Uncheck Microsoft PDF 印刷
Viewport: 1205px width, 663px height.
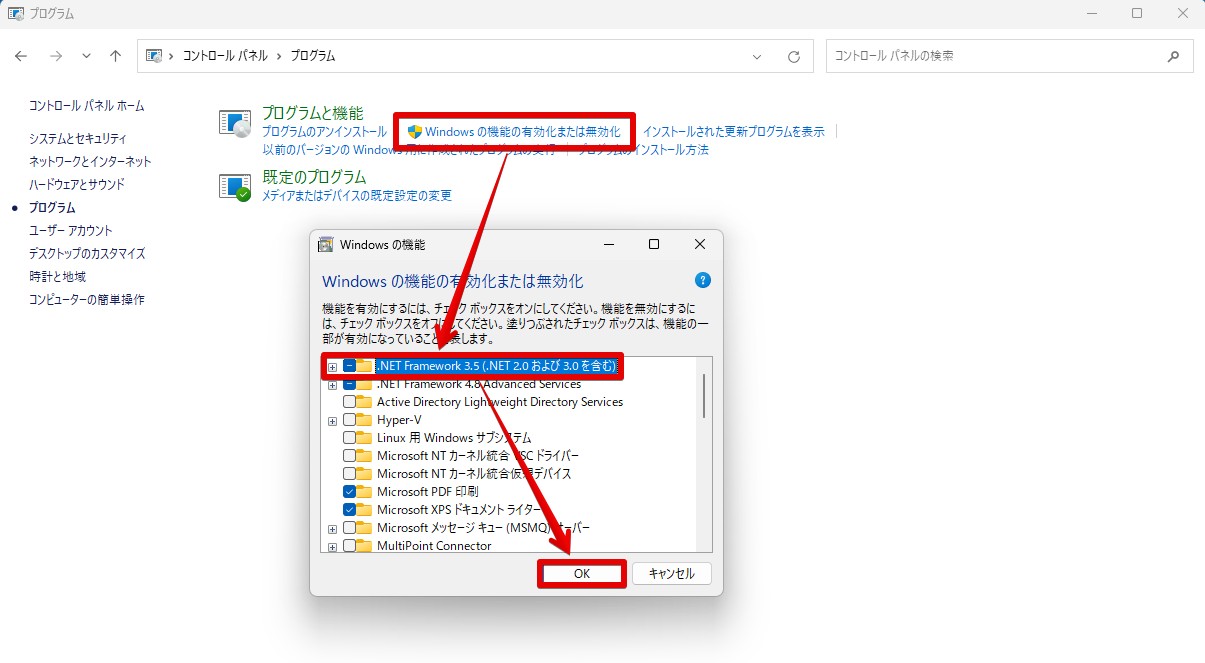[x=350, y=492]
